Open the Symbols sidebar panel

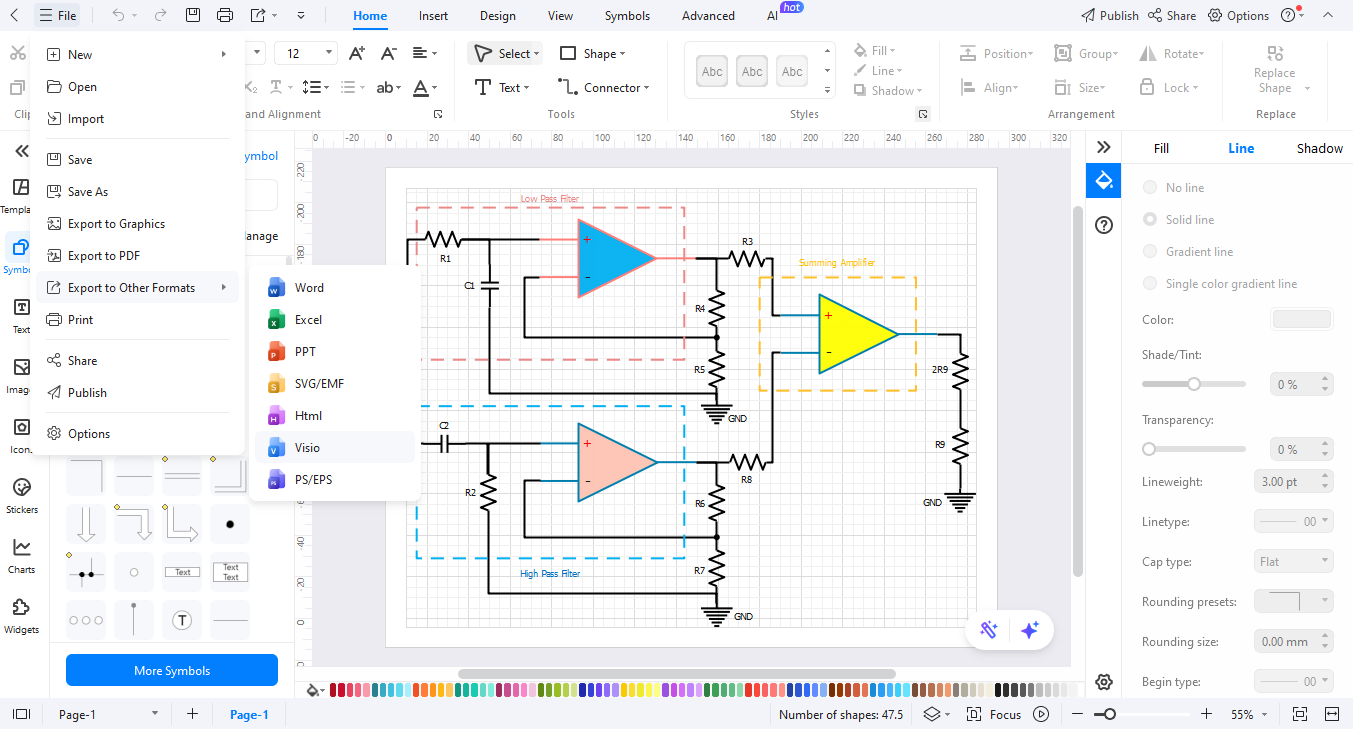pyautogui.click(x=20, y=255)
